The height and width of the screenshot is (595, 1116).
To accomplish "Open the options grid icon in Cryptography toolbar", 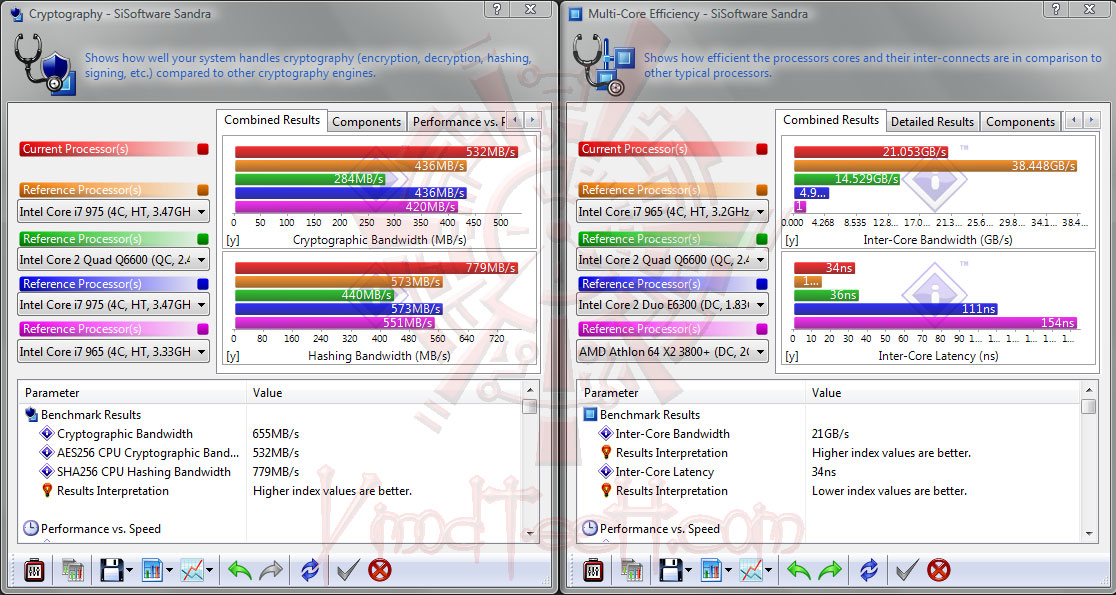I will coord(73,570).
